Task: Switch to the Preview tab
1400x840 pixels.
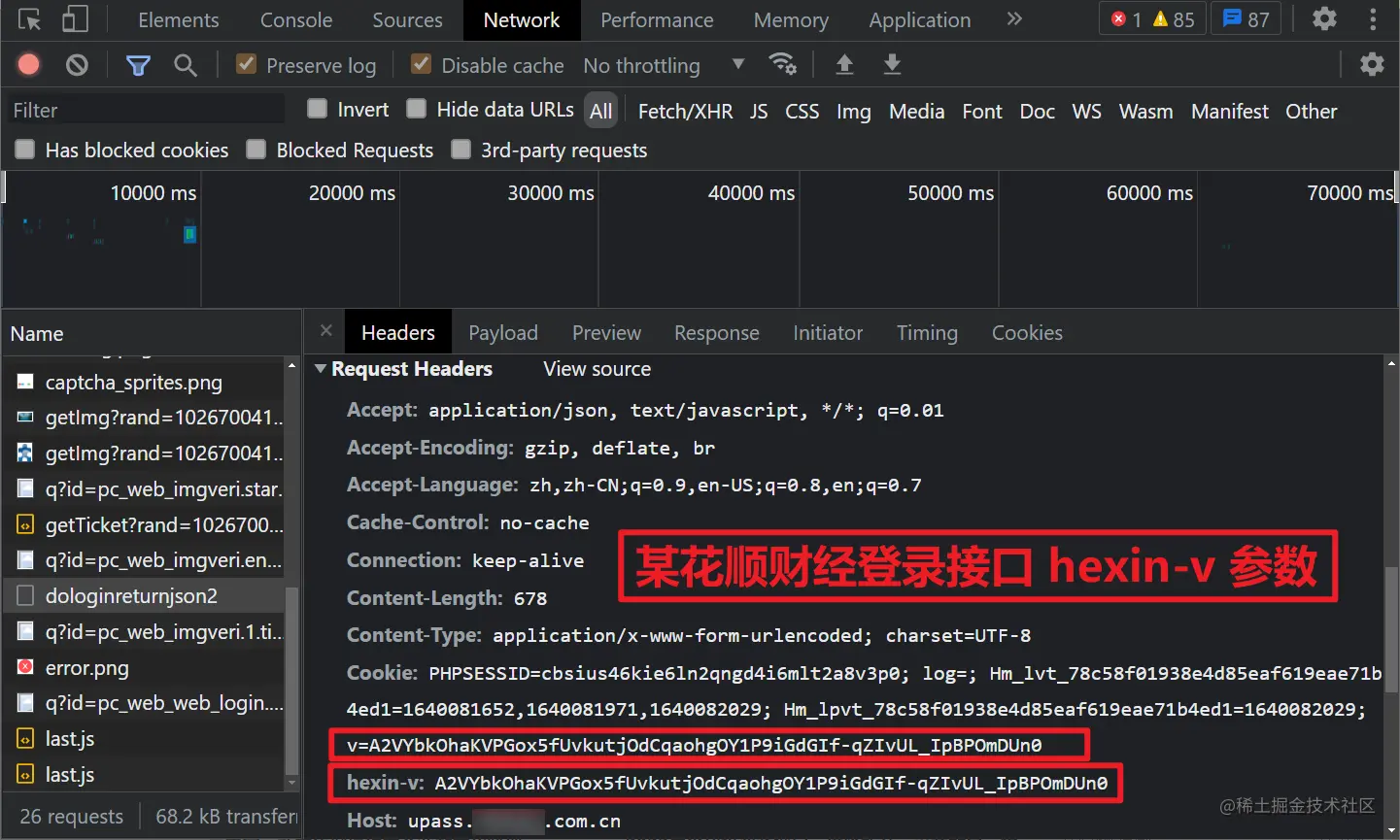Action: click(x=606, y=333)
